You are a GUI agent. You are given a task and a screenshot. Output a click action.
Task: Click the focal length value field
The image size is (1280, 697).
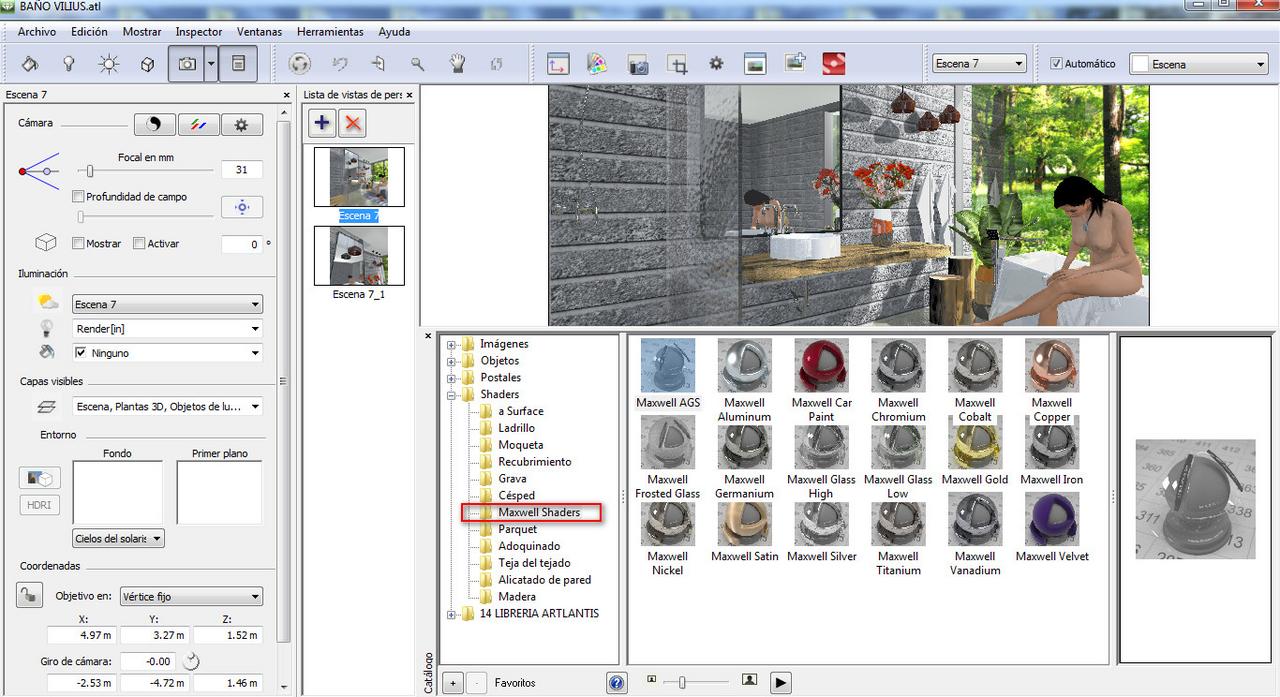click(241, 170)
